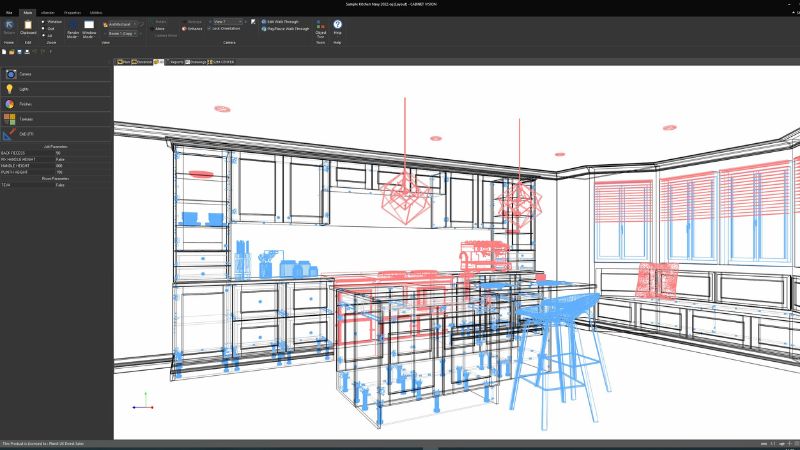Open the File ribbon tab
The height and width of the screenshot is (450, 800).
click(9, 12)
